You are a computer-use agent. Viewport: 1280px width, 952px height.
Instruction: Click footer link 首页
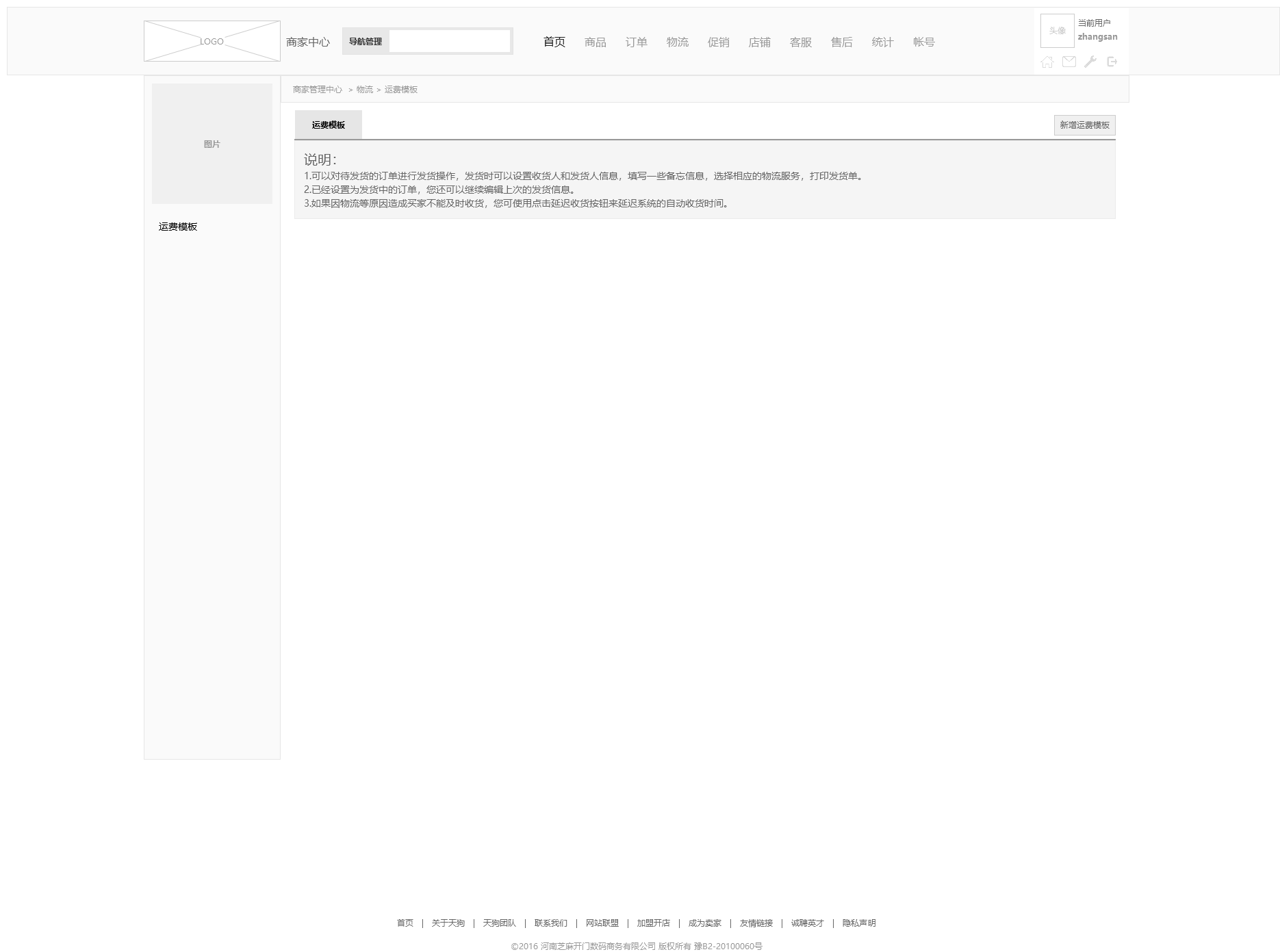pos(405,923)
